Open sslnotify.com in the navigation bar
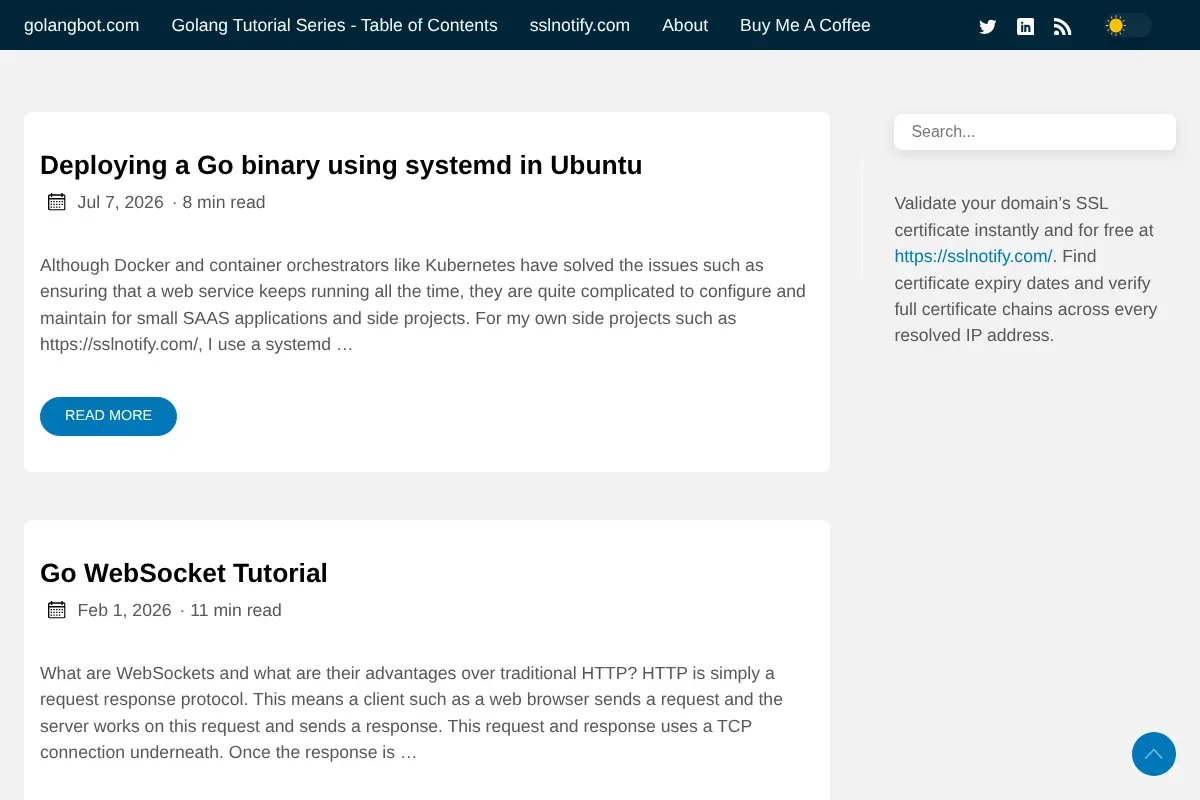Viewport: 1200px width, 800px height. 580,25
